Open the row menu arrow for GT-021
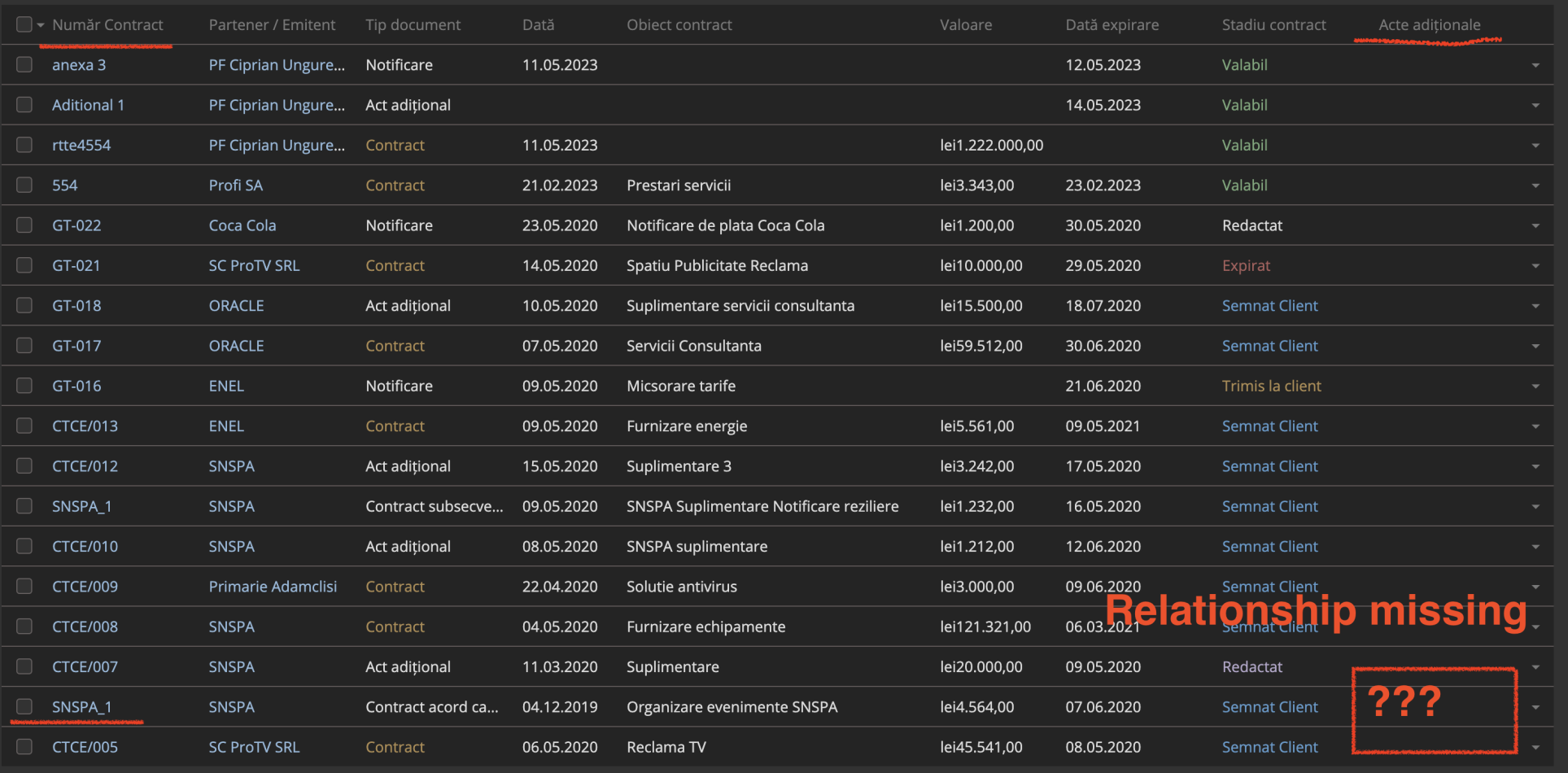 [1535, 266]
